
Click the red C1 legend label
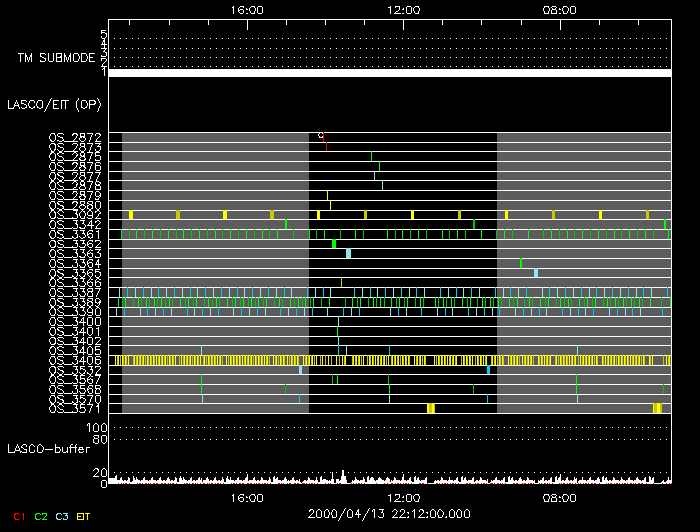point(17,516)
